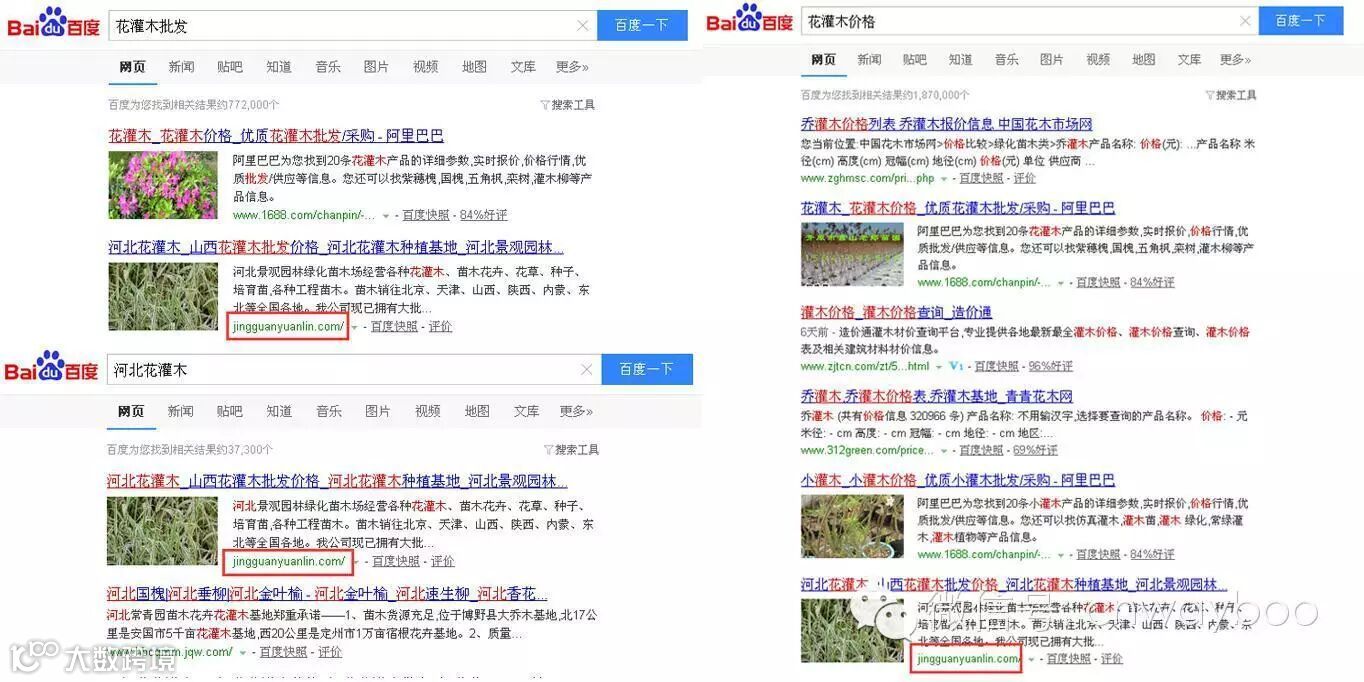Switch to 新闻 tab in 花灌木批发 search

(181, 67)
